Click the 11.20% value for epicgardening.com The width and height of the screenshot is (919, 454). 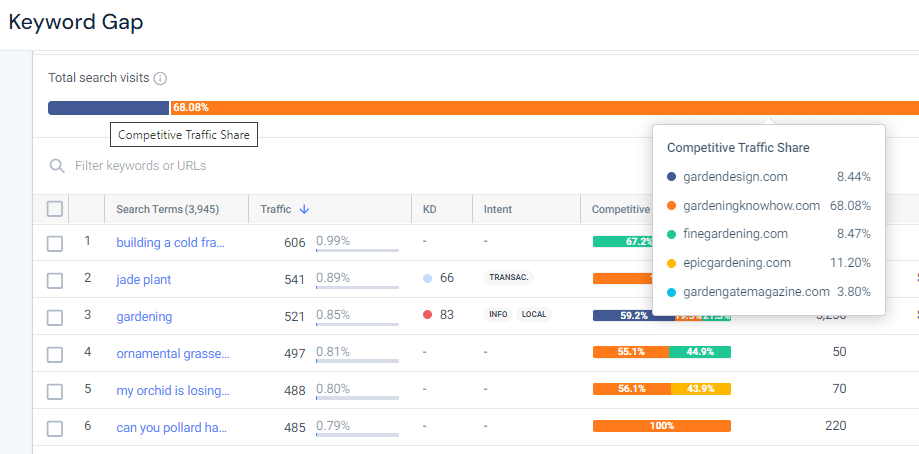coord(850,262)
